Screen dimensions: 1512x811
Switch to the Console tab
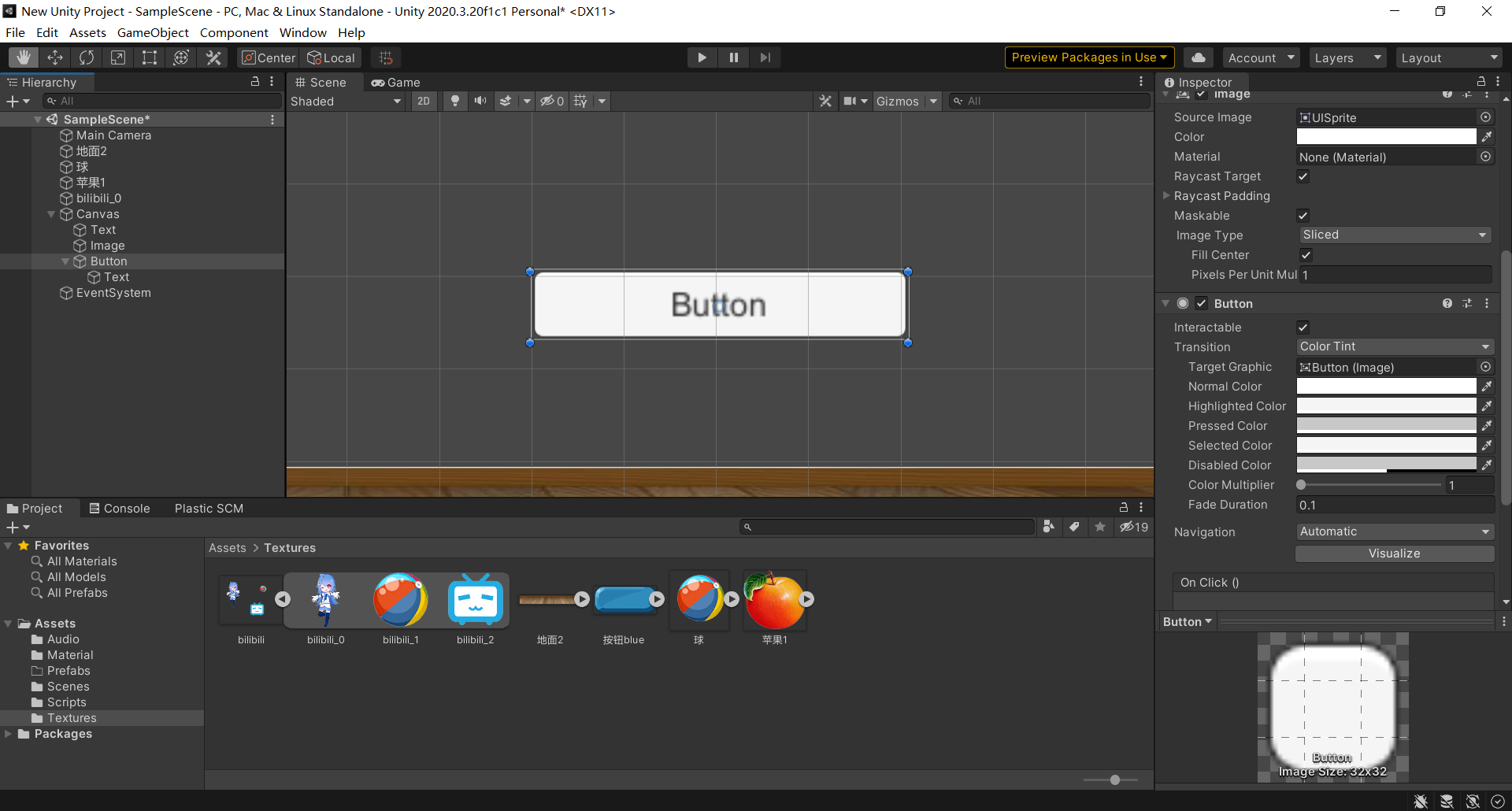(x=120, y=509)
